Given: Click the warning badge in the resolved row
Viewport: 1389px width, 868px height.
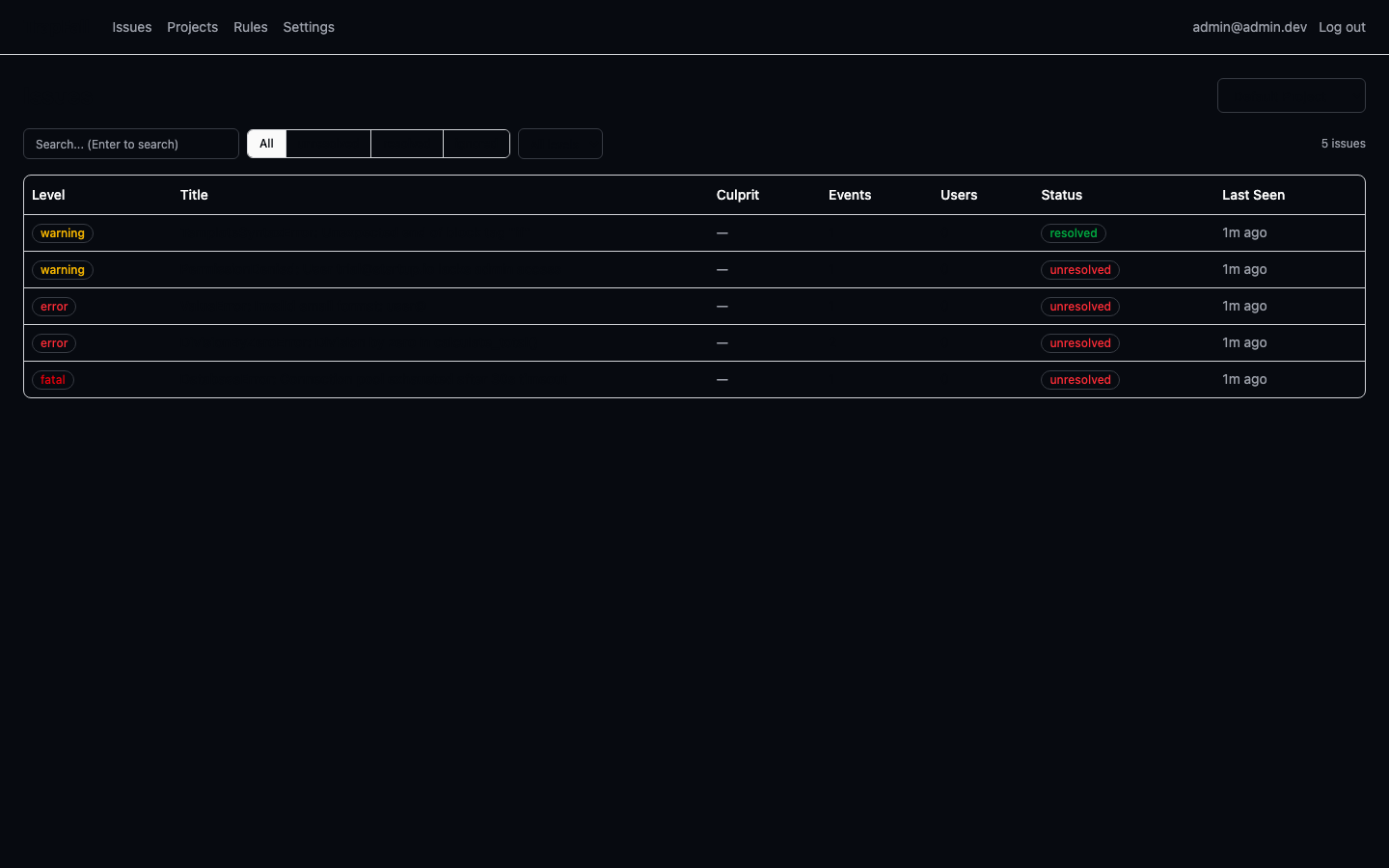Looking at the screenshot, I should pos(63,233).
